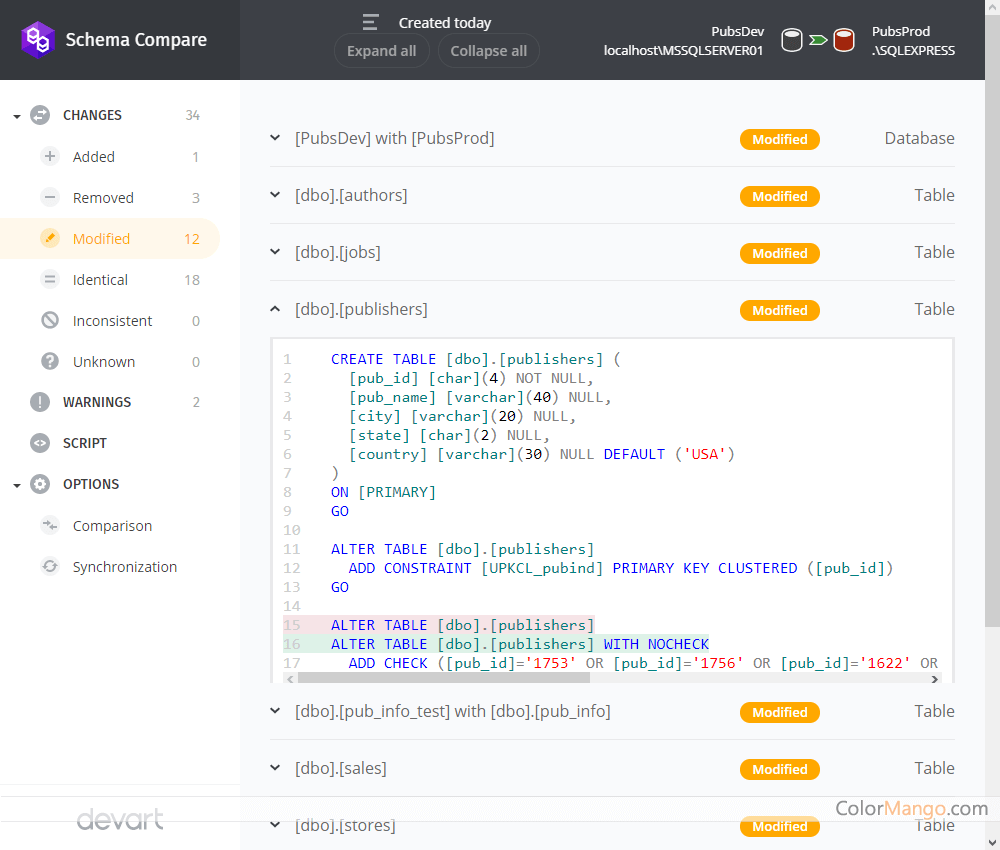Click the Synchronization refresh icon

click(x=50, y=566)
